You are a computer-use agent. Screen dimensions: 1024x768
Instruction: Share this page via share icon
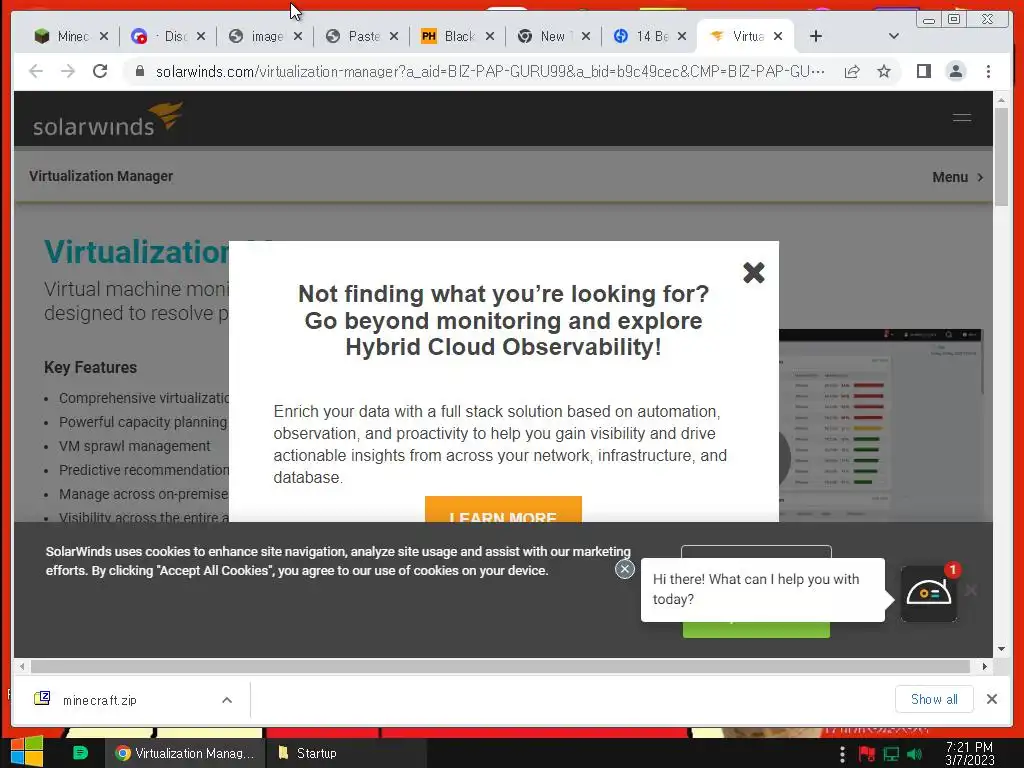(x=852, y=71)
